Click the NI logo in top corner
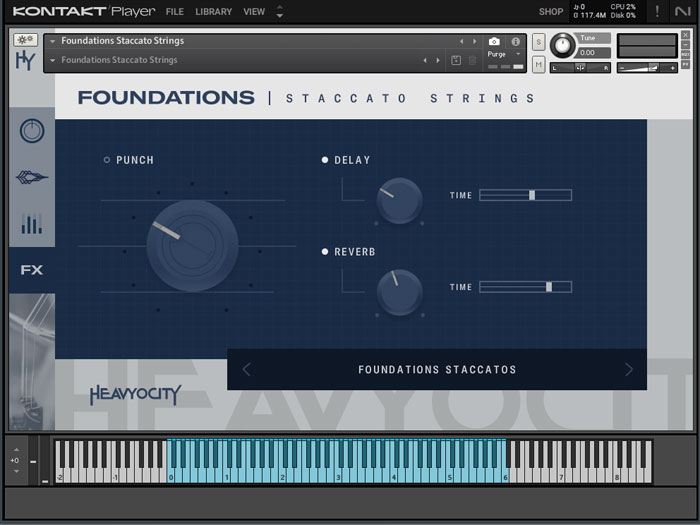This screenshot has height=525, width=700. coord(682,11)
